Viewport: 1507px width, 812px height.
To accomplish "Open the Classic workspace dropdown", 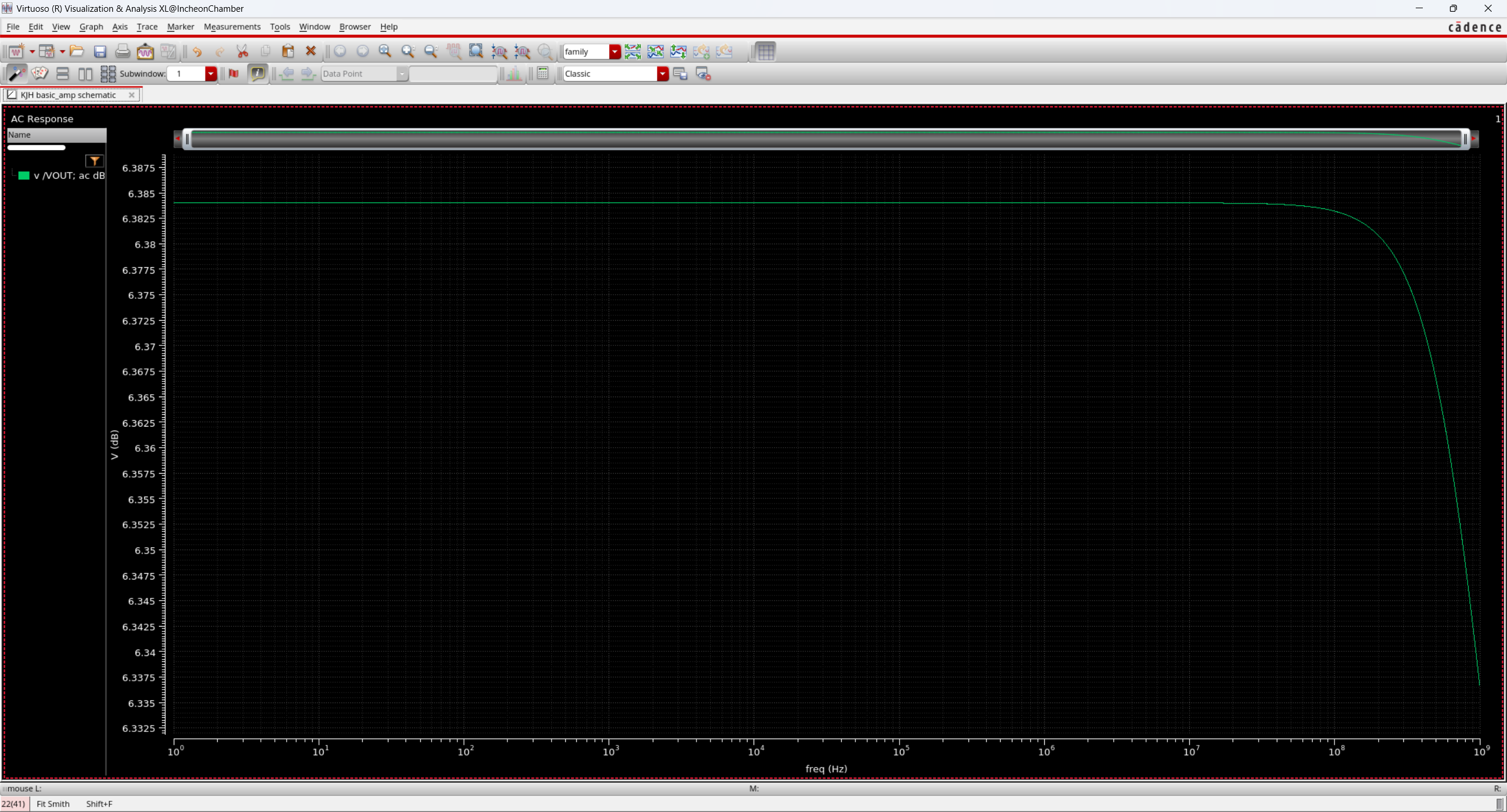I will click(x=662, y=74).
